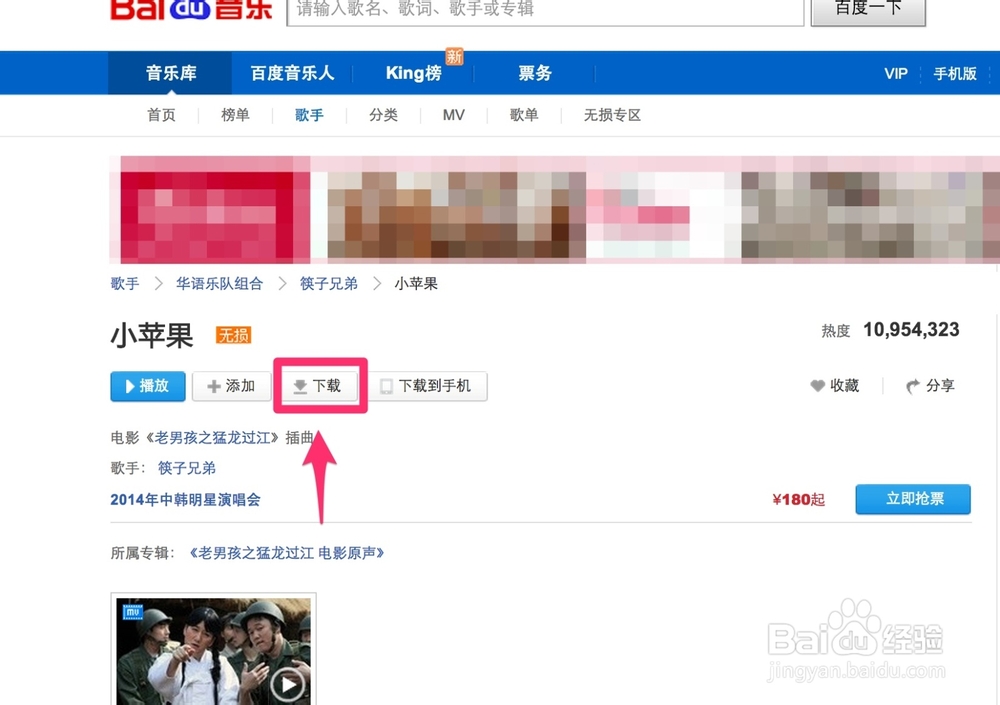Click the orange 无损 badge
The image size is (1000, 705).
click(x=233, y=335)
